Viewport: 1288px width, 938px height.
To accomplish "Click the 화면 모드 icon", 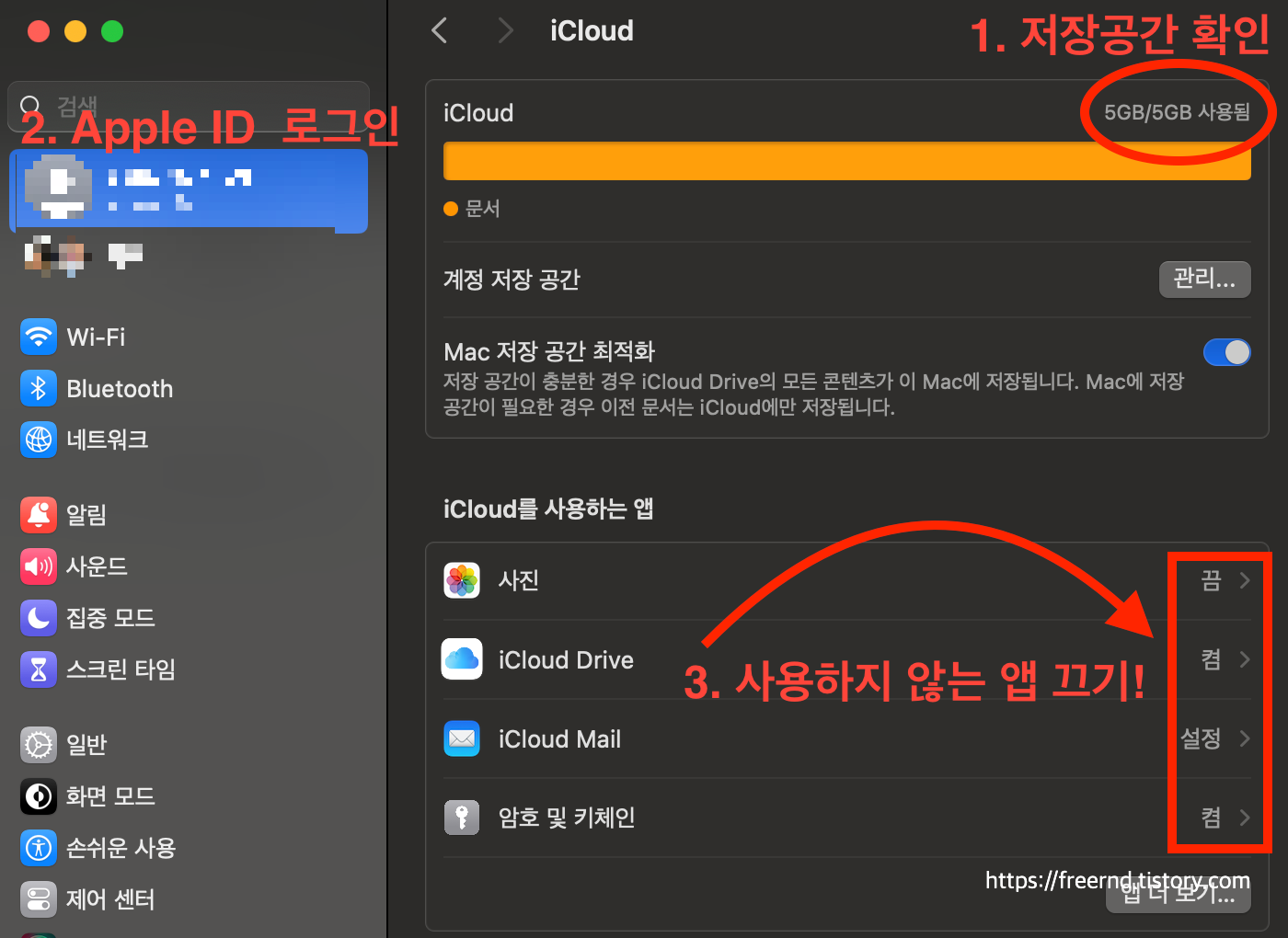I will tap(39, 796).
